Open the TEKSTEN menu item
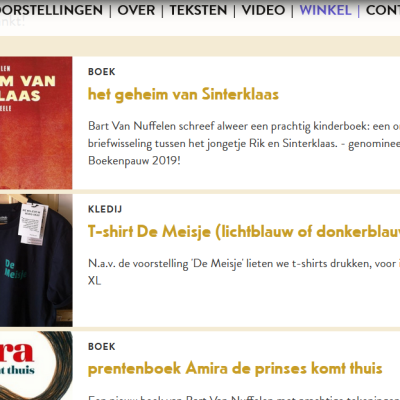Image resolution: width=400 pixels, height=400 pixels. (198, 10)
